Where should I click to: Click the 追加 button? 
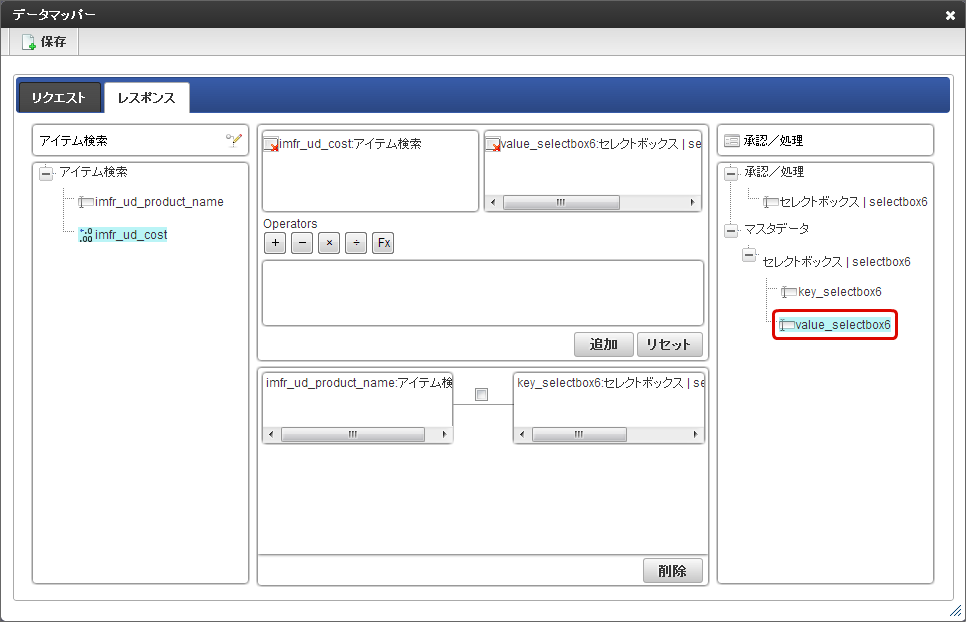604,344
